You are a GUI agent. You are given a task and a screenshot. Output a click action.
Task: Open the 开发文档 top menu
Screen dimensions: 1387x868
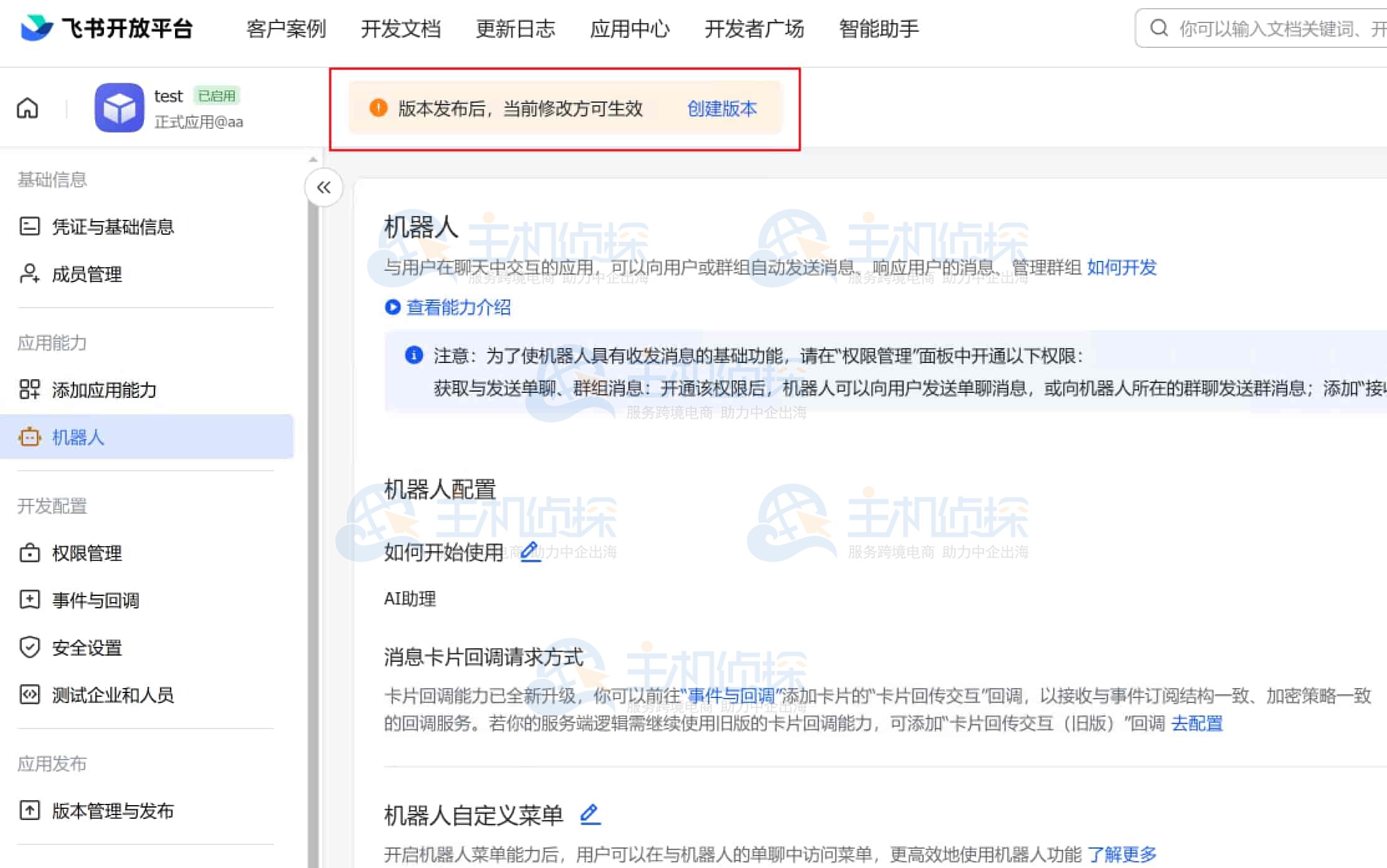click(400, 29)
